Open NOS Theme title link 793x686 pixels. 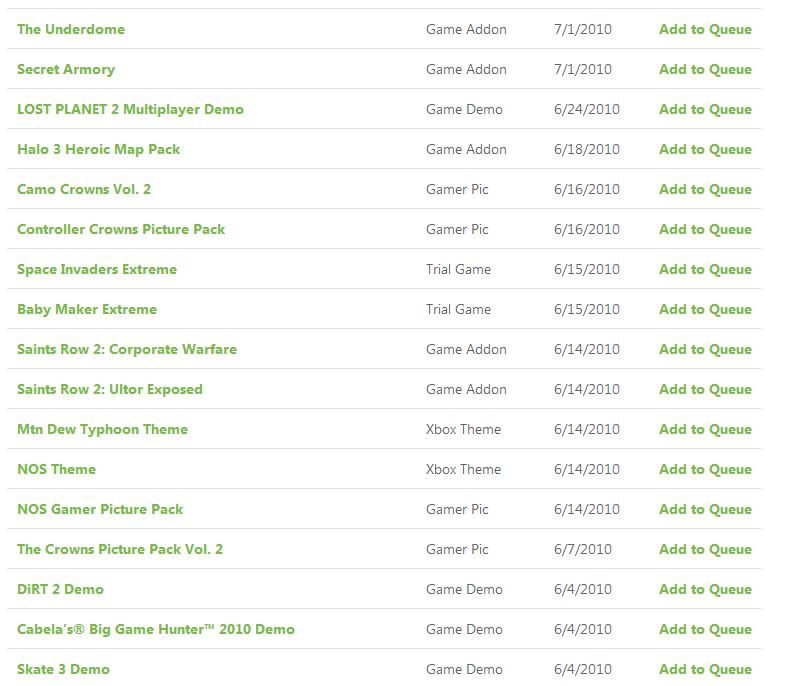[x=56, y=469]
